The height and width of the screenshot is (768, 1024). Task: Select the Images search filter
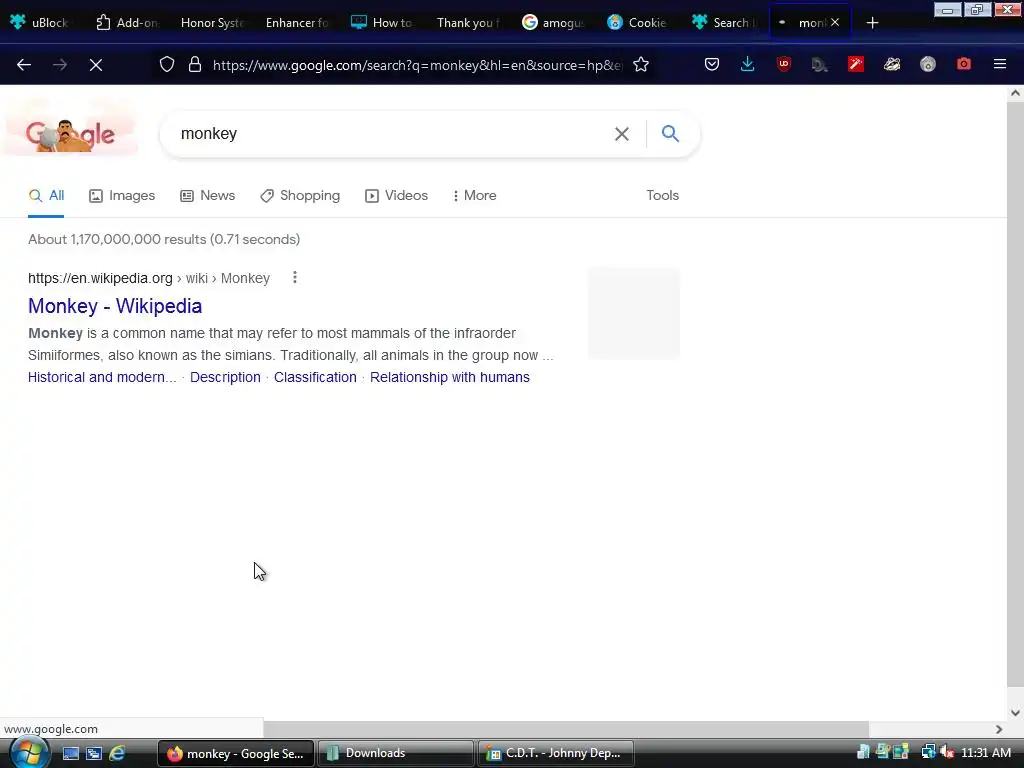coord(122,195)
